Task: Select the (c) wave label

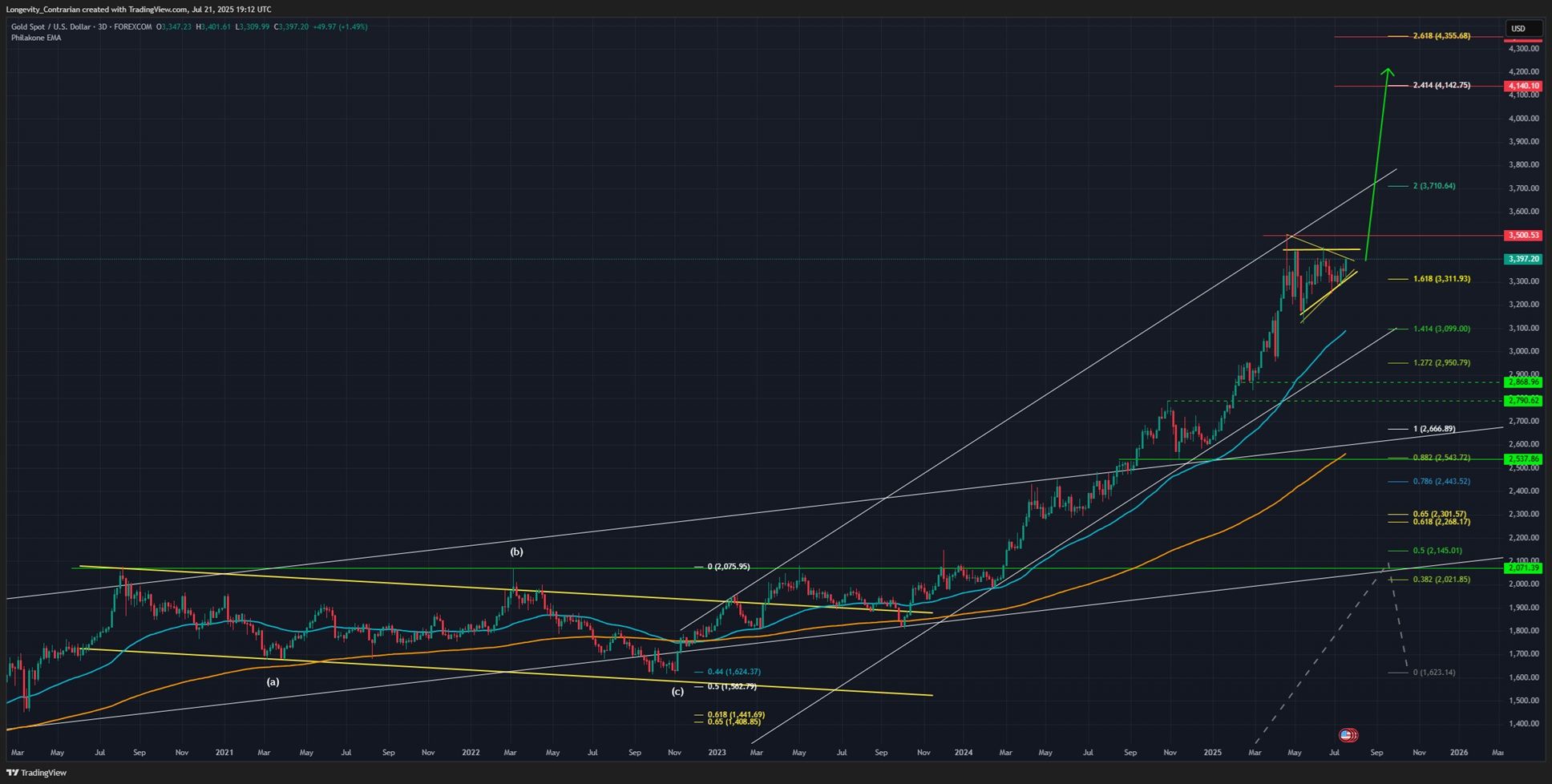Action: pyautogui.click(x=677, y=691)
